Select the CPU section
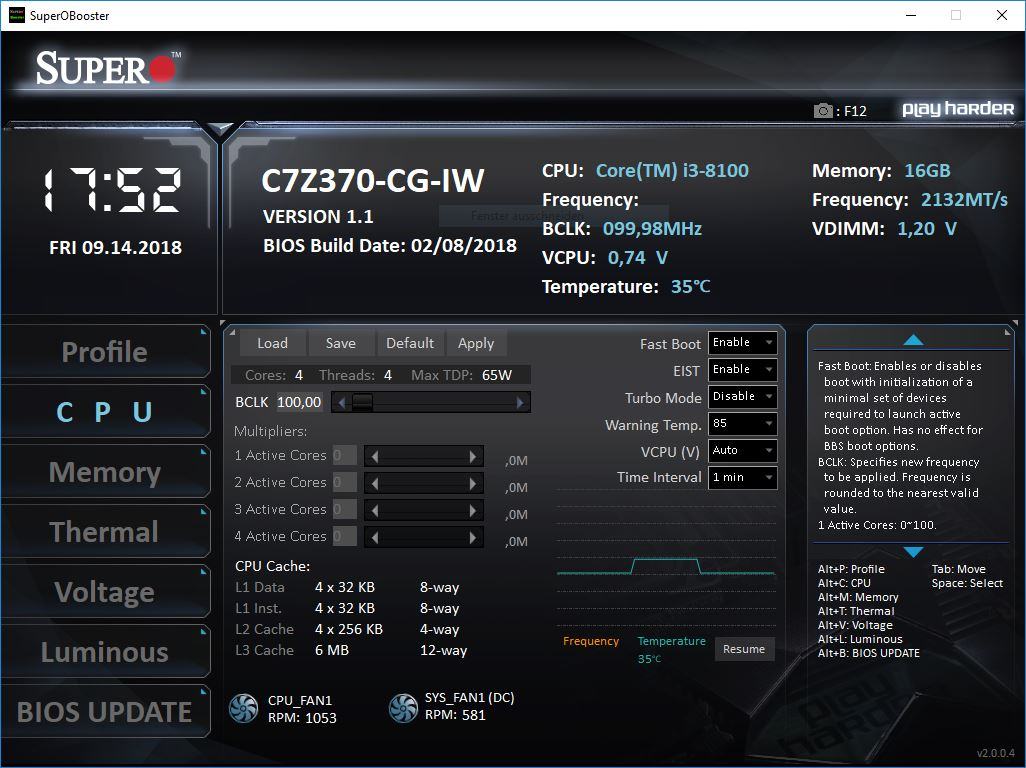Screen dimensions: 1026x768 105,411
